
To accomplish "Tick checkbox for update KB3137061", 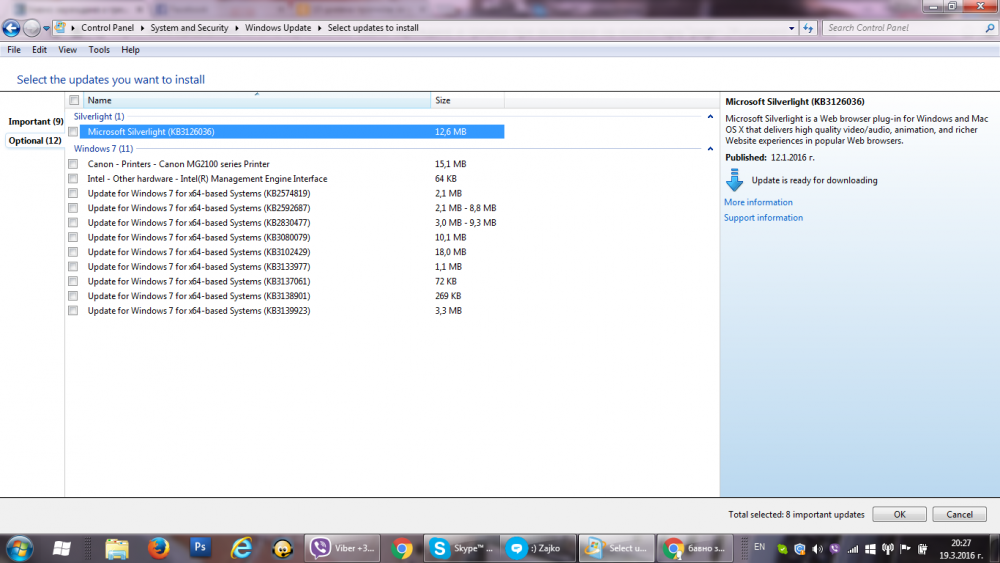I will coord(73,281).
